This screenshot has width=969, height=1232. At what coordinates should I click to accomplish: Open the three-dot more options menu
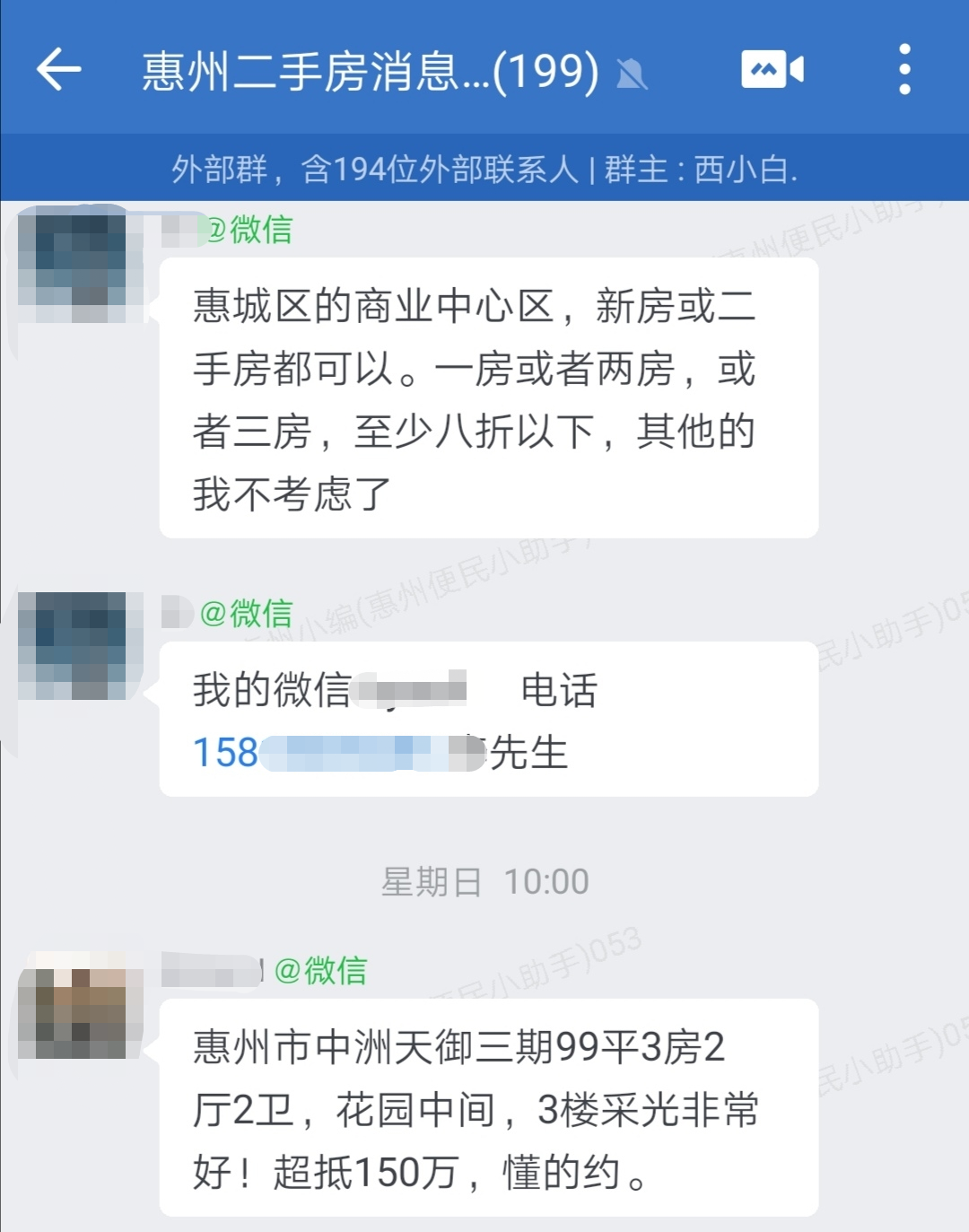pos(904,69)
